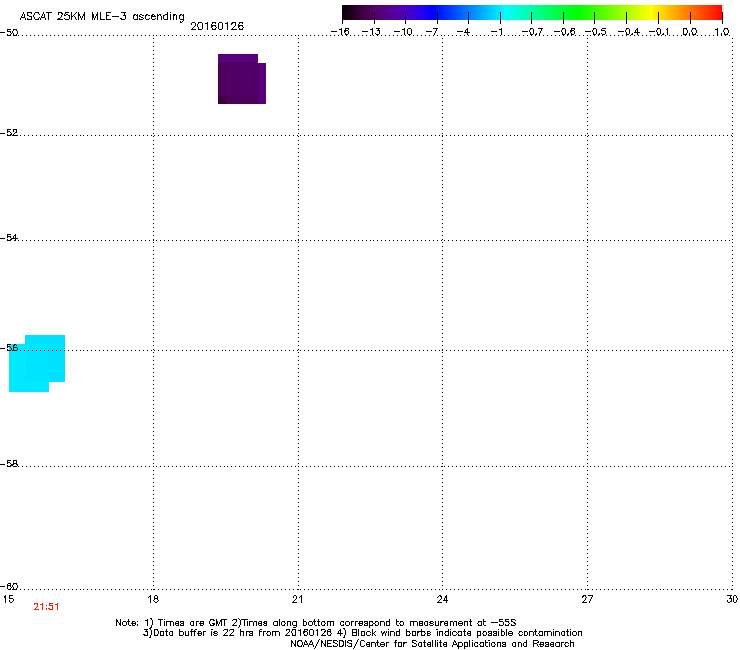Click the cyan data patch near latitude -56
The image size is (740, 650).
(37, 363)
